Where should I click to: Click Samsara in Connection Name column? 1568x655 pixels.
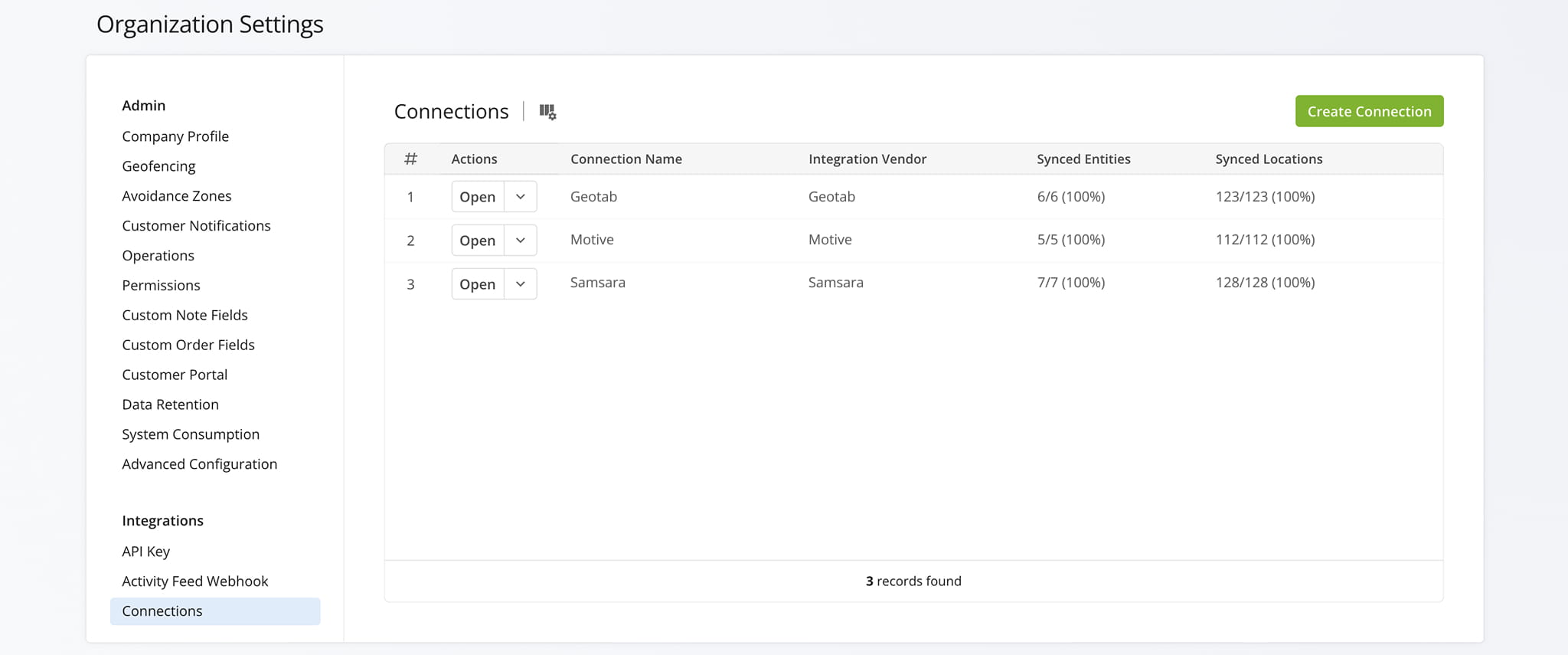(x=597, y=283)
